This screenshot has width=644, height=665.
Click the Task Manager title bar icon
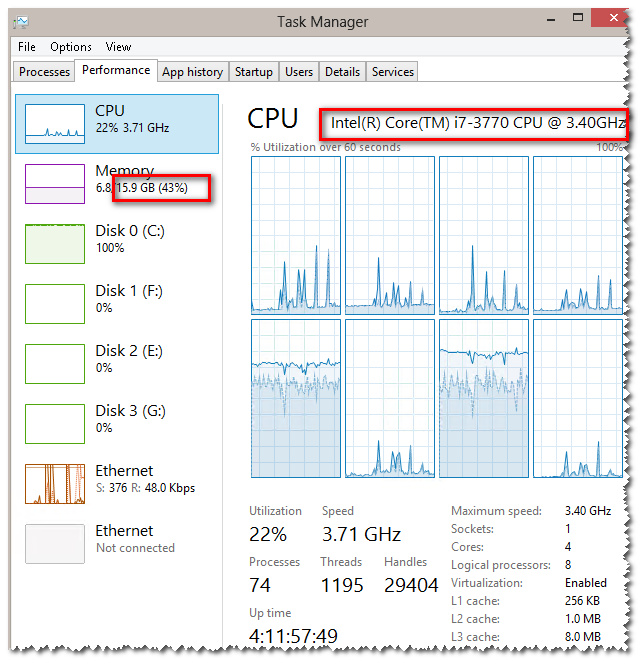point(21,22)
